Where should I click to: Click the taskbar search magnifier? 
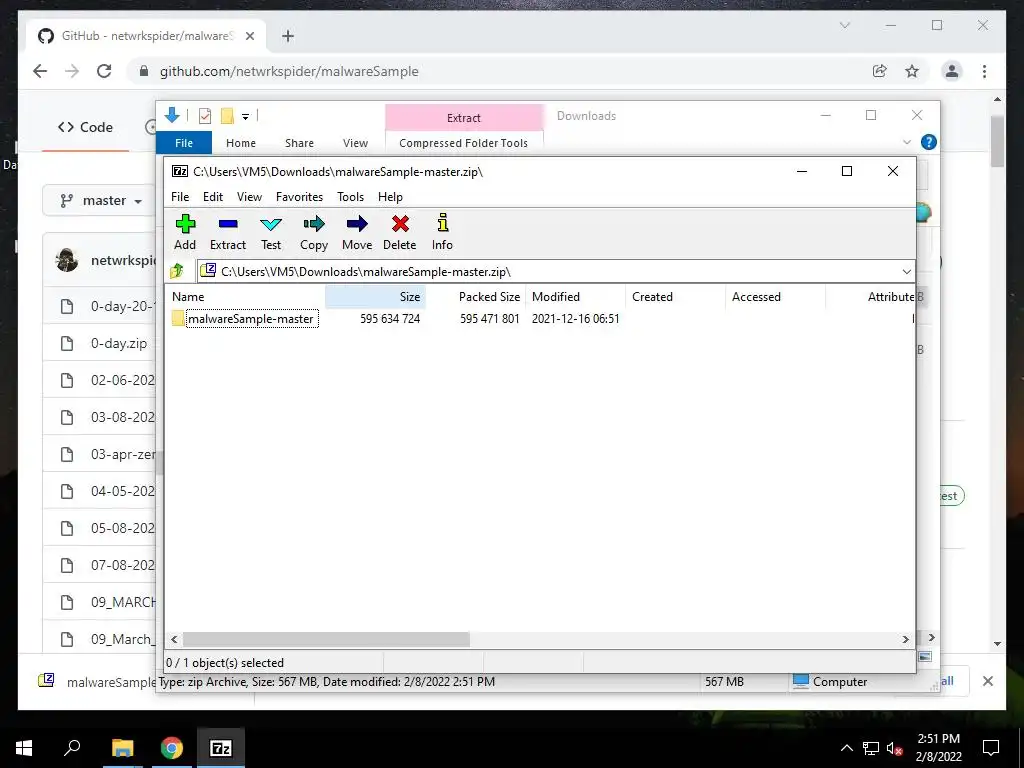point(72,748)
